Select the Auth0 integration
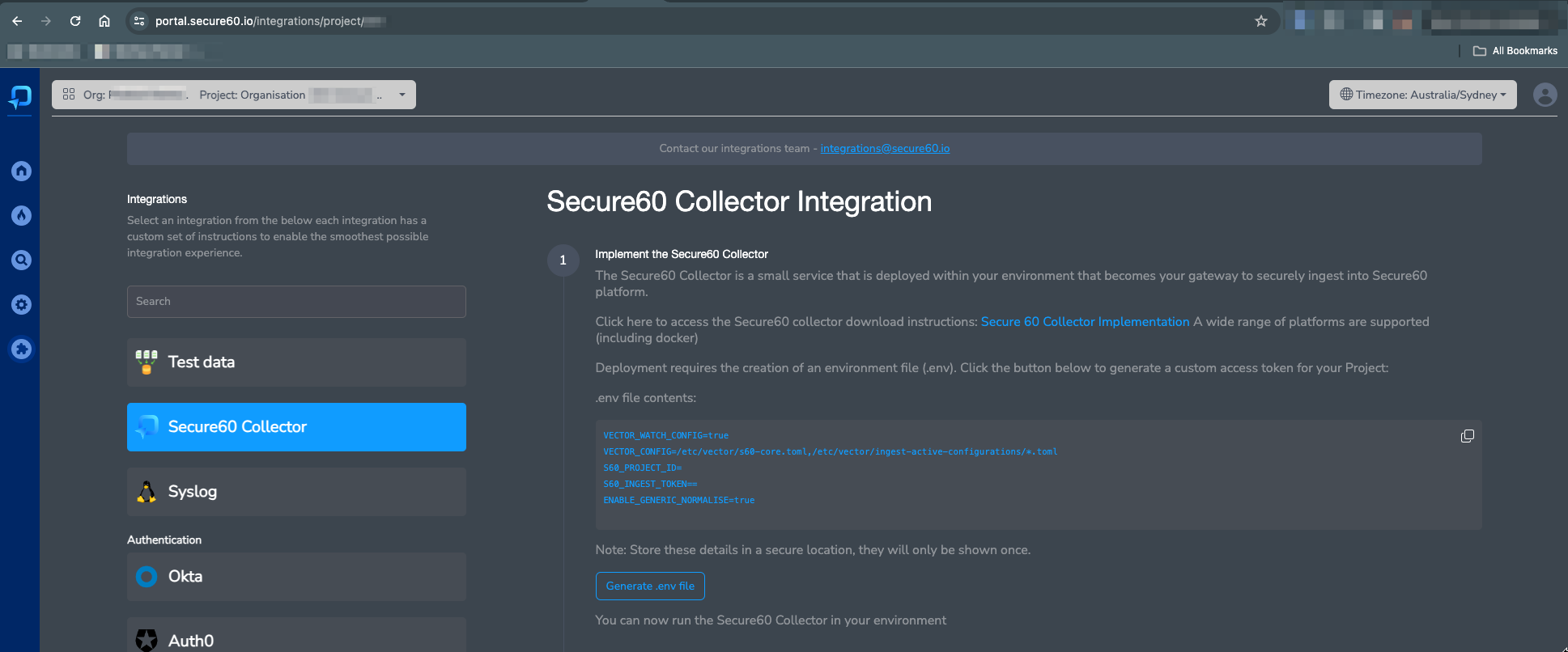This screenshot has width=1568, height=652. pyautogui.click(x=296, y=635)
